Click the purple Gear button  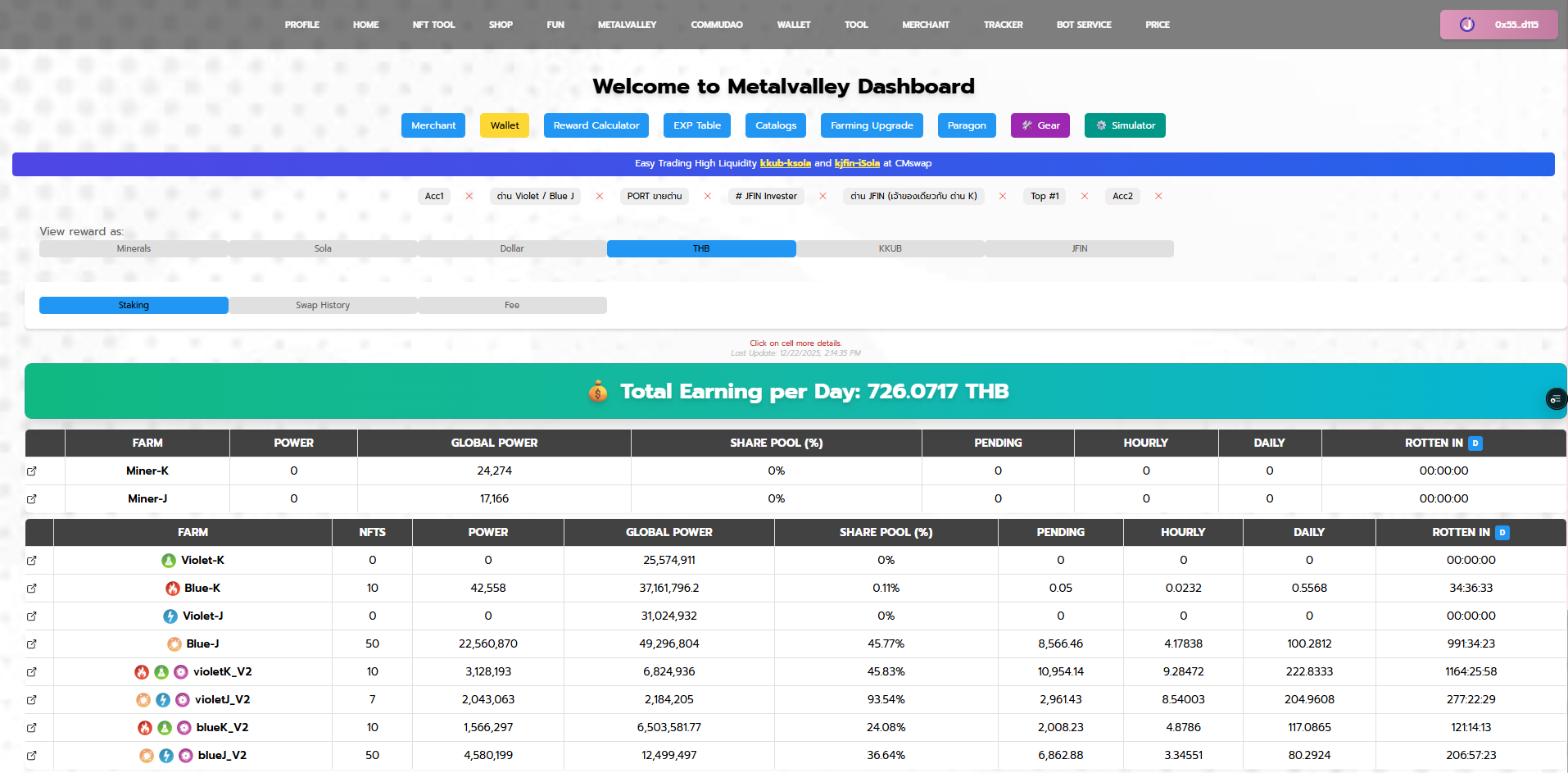1040,125
